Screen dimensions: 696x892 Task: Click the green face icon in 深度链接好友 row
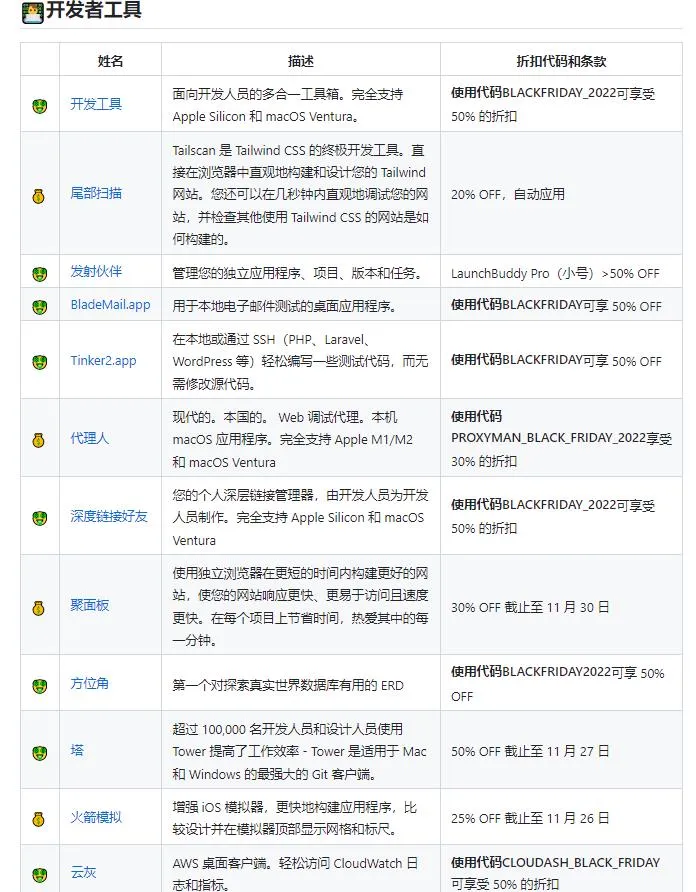click(x=39, y=518)
